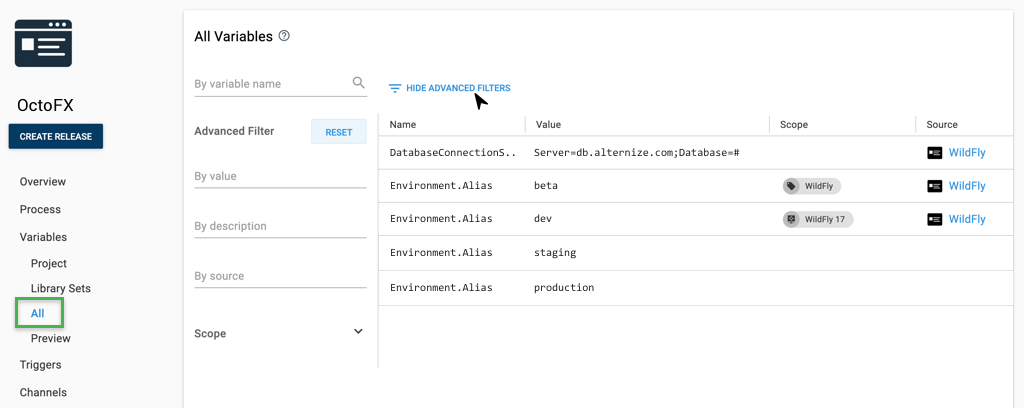Hide advanced filters
The height and width of the screenshot is (408, 1024).
point(457,88)
